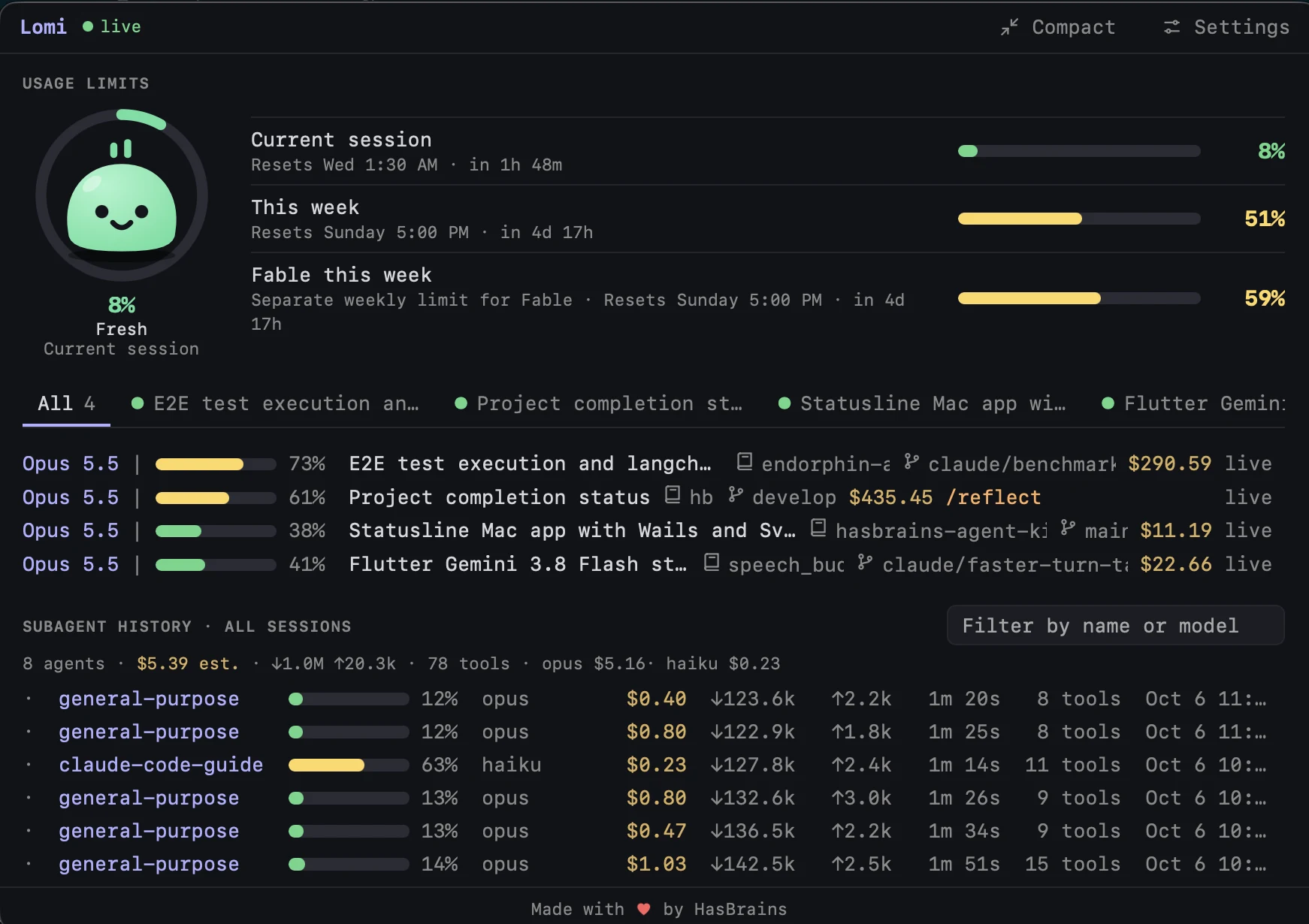Click the 61% context bar for Project completion

[216, 498]
